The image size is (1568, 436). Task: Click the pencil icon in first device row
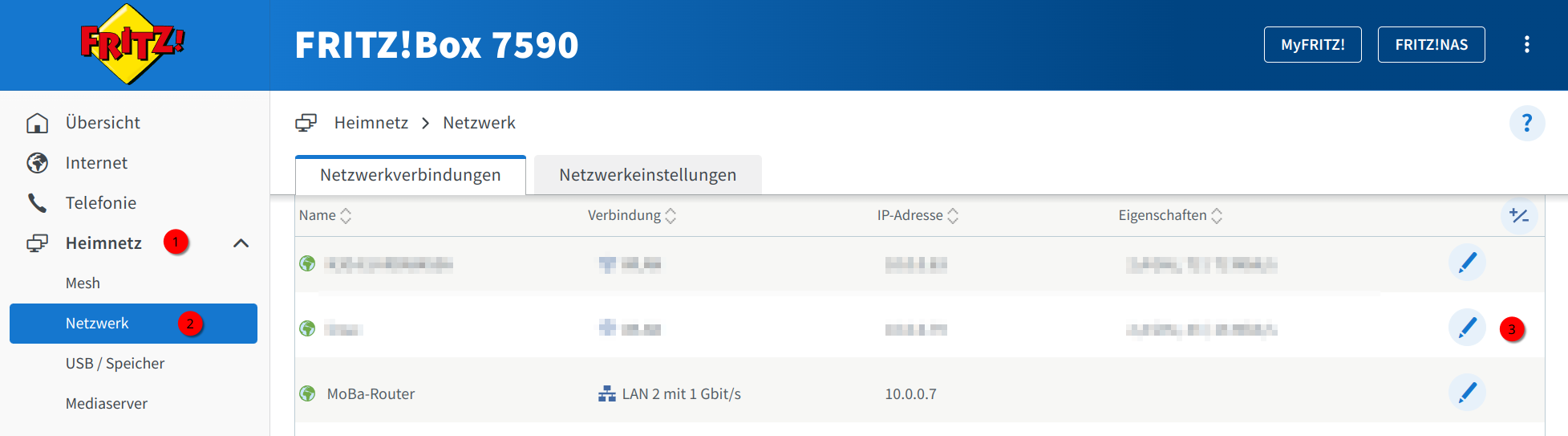pos(1467,263)
